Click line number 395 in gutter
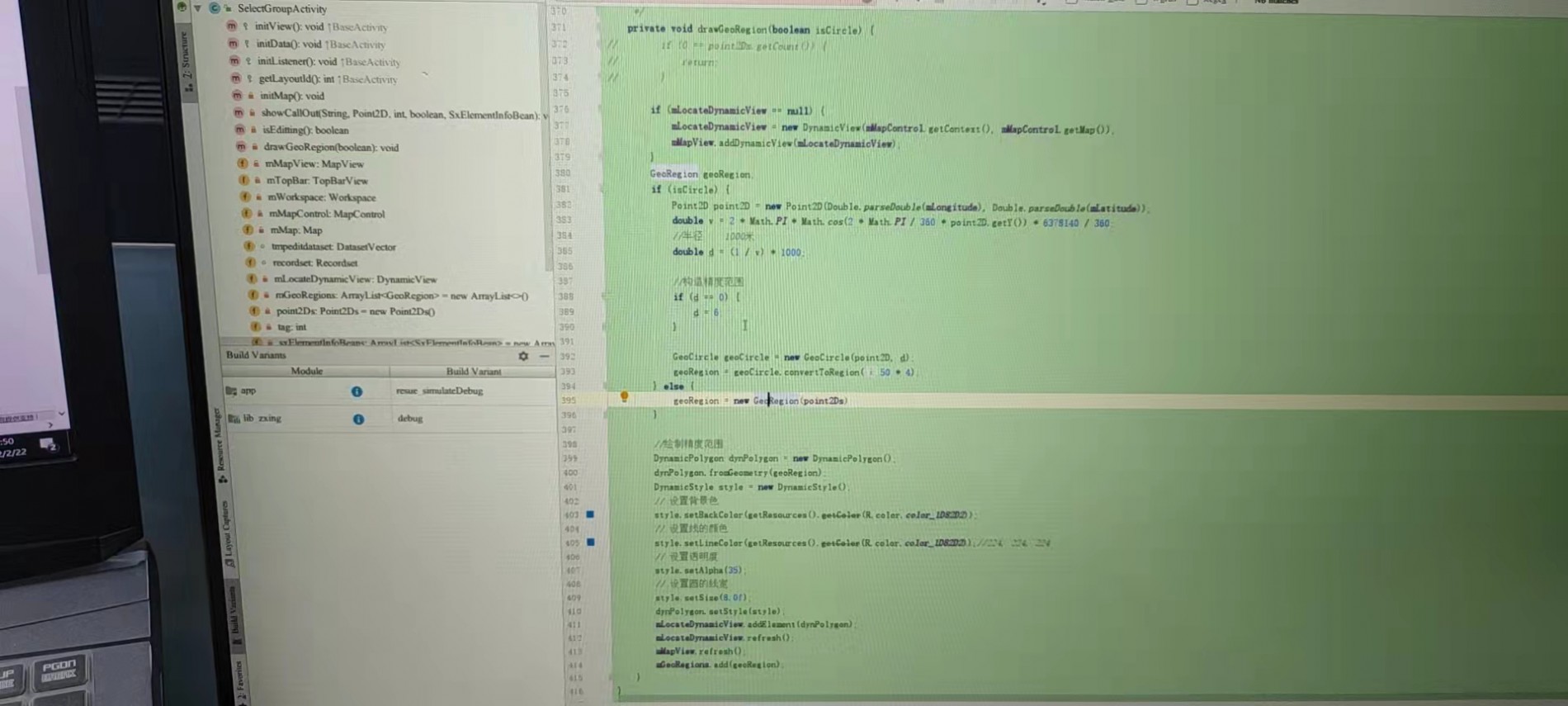Image resolution: width=1568 pixels, height=706 pixels. click(569, 400)
